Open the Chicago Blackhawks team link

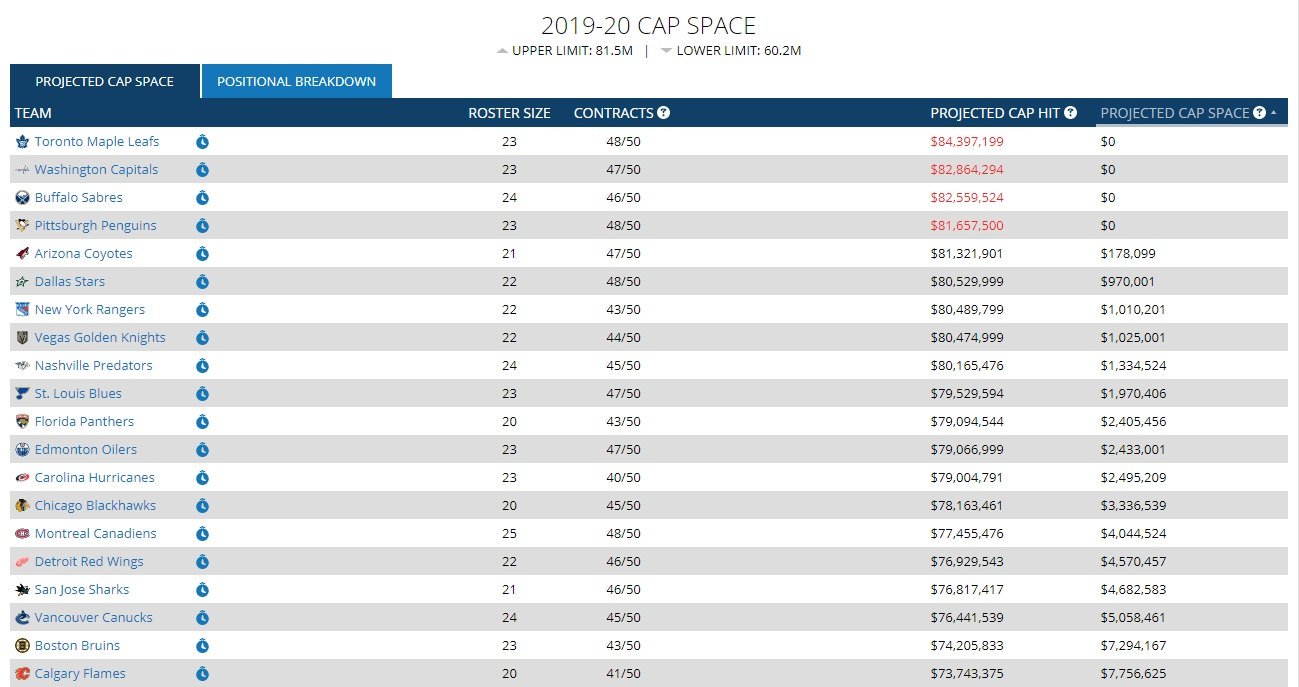pos(95,506)
